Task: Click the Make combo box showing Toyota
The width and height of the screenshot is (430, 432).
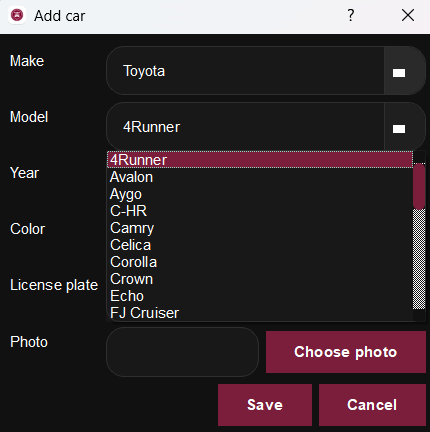Action: tap(266, 71)
